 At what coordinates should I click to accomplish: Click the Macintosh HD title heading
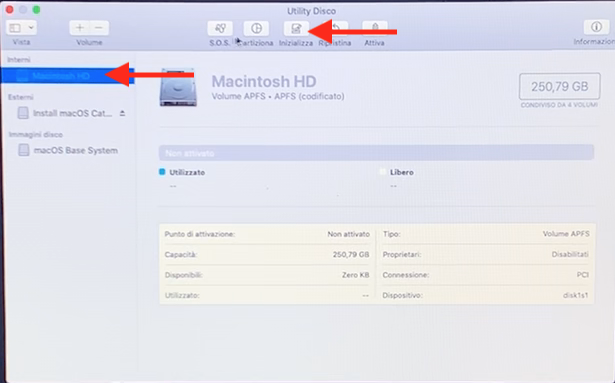click(264, 82)
